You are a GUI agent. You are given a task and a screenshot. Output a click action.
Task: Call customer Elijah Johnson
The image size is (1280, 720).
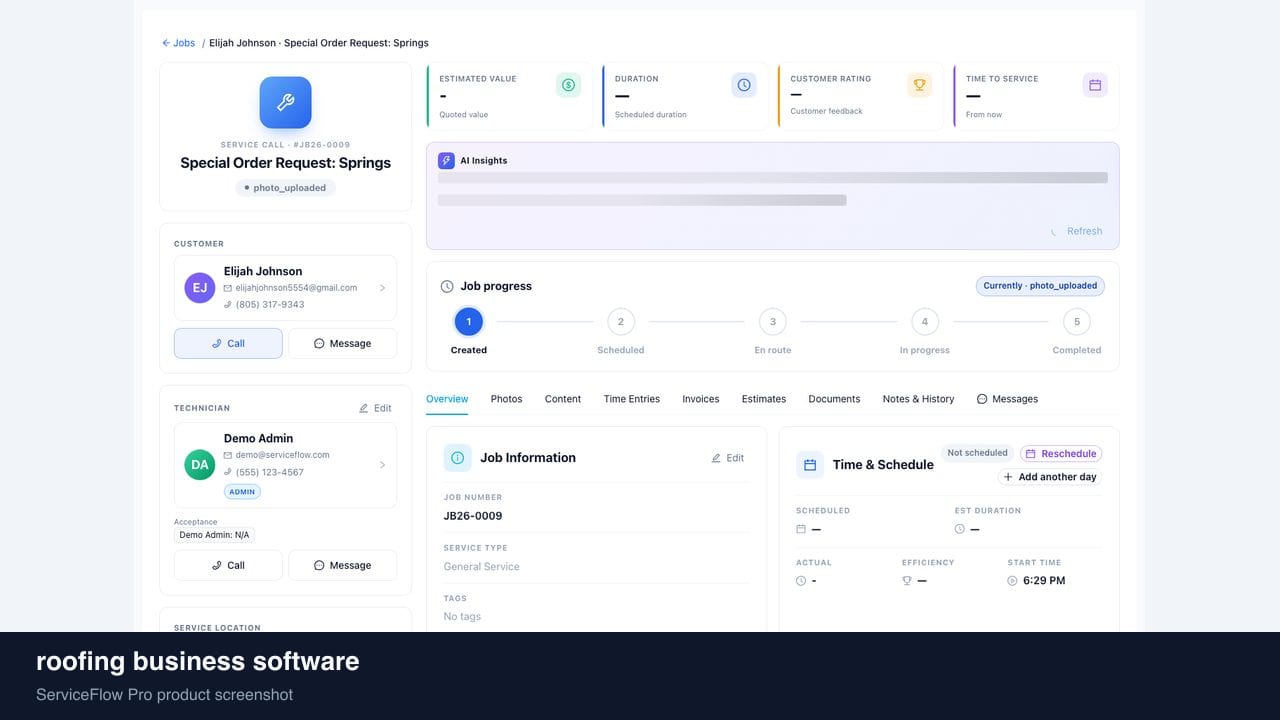point(228,343)
